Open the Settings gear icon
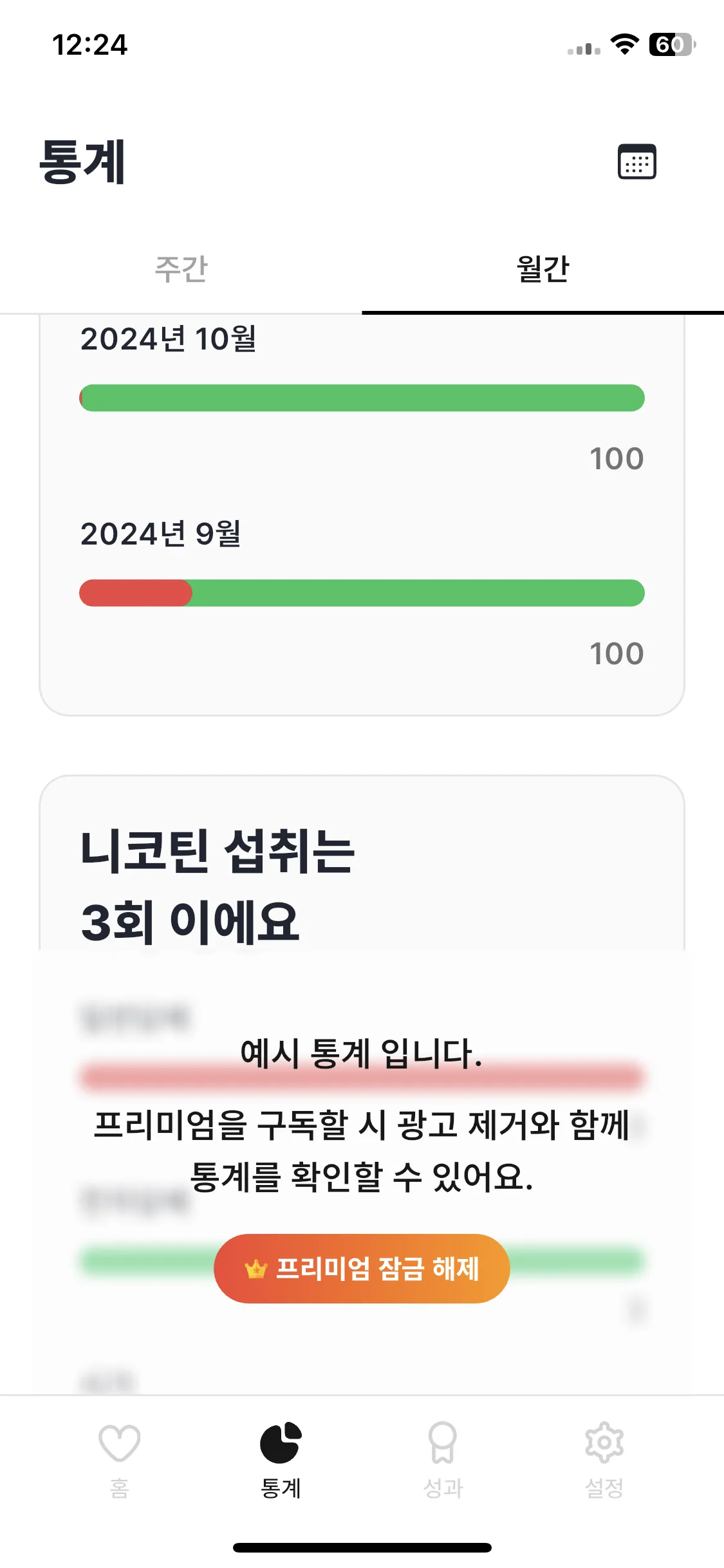This screenshot has width=724, height=1568. point(604,1442)
